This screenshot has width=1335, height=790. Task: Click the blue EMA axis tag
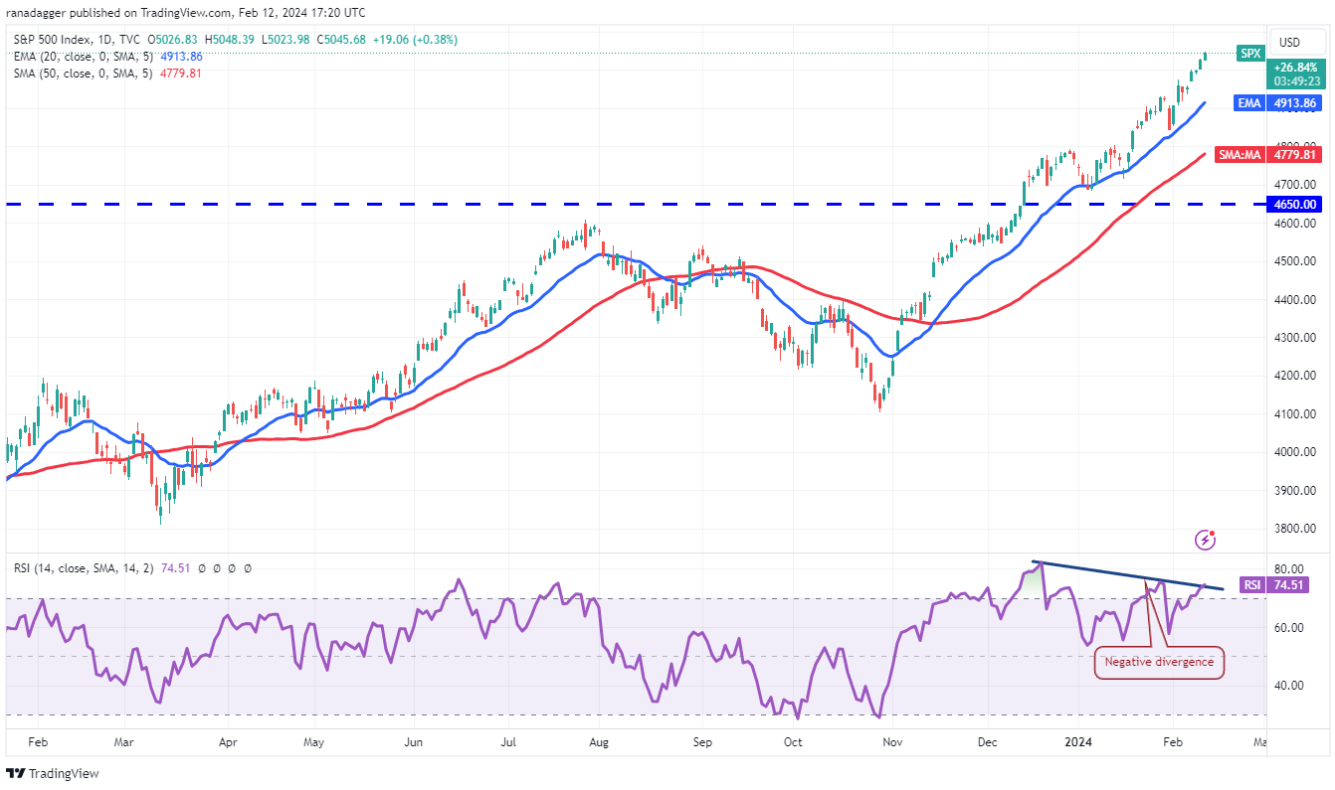click(1250, 103)
